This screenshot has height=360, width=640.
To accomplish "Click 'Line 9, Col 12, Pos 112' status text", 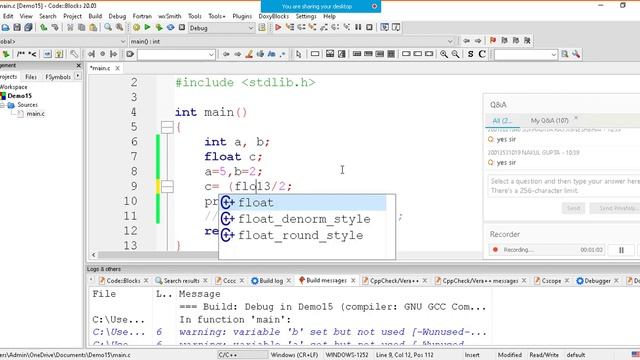I will click(404, 355).
